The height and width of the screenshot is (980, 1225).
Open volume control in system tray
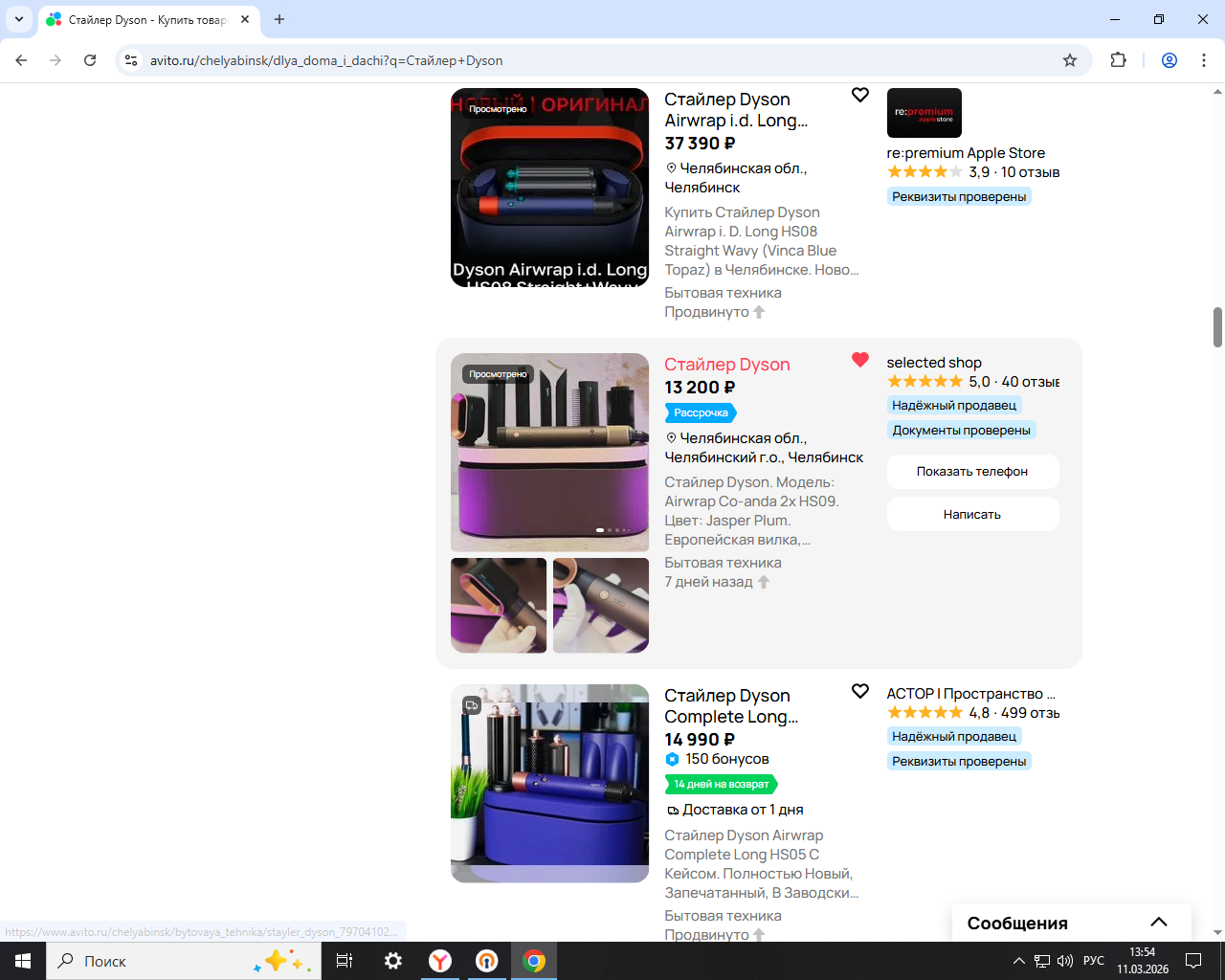click(x=1065, y=961)
